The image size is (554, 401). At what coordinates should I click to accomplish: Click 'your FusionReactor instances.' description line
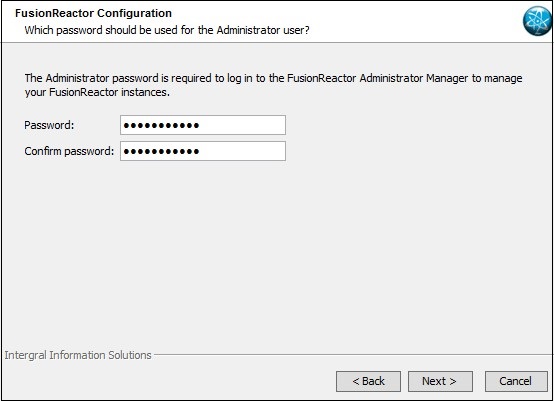point(97,92)
